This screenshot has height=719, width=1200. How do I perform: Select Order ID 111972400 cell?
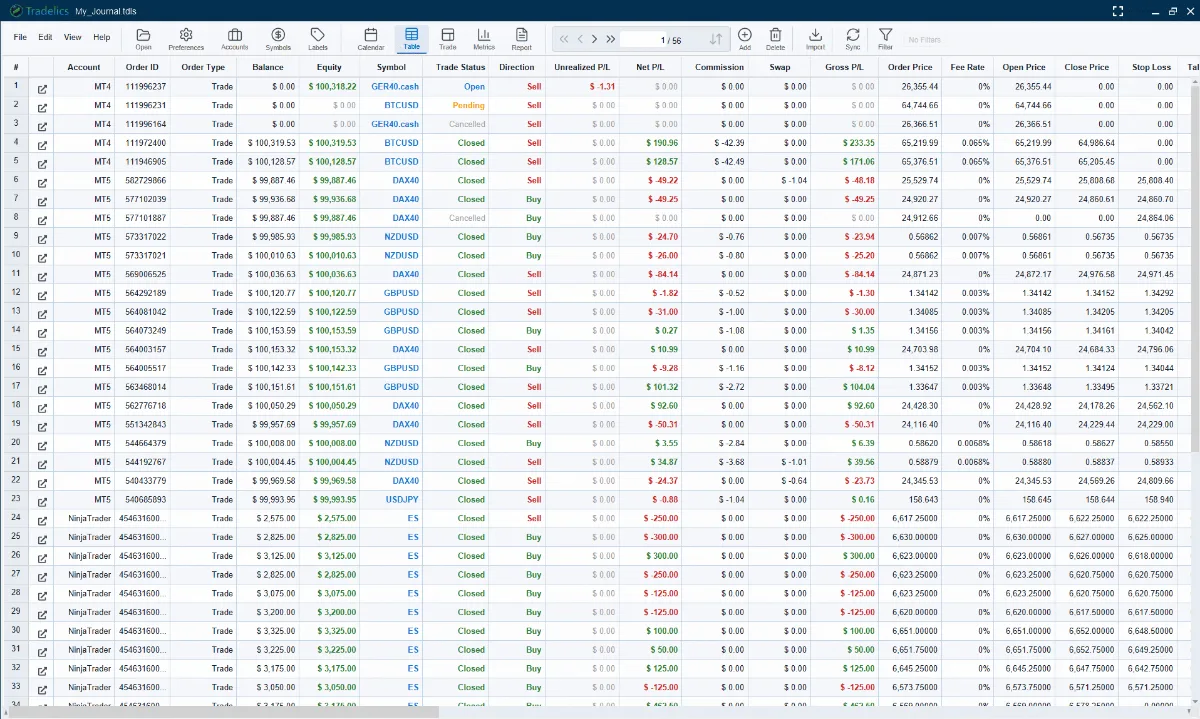click(143, 143)
